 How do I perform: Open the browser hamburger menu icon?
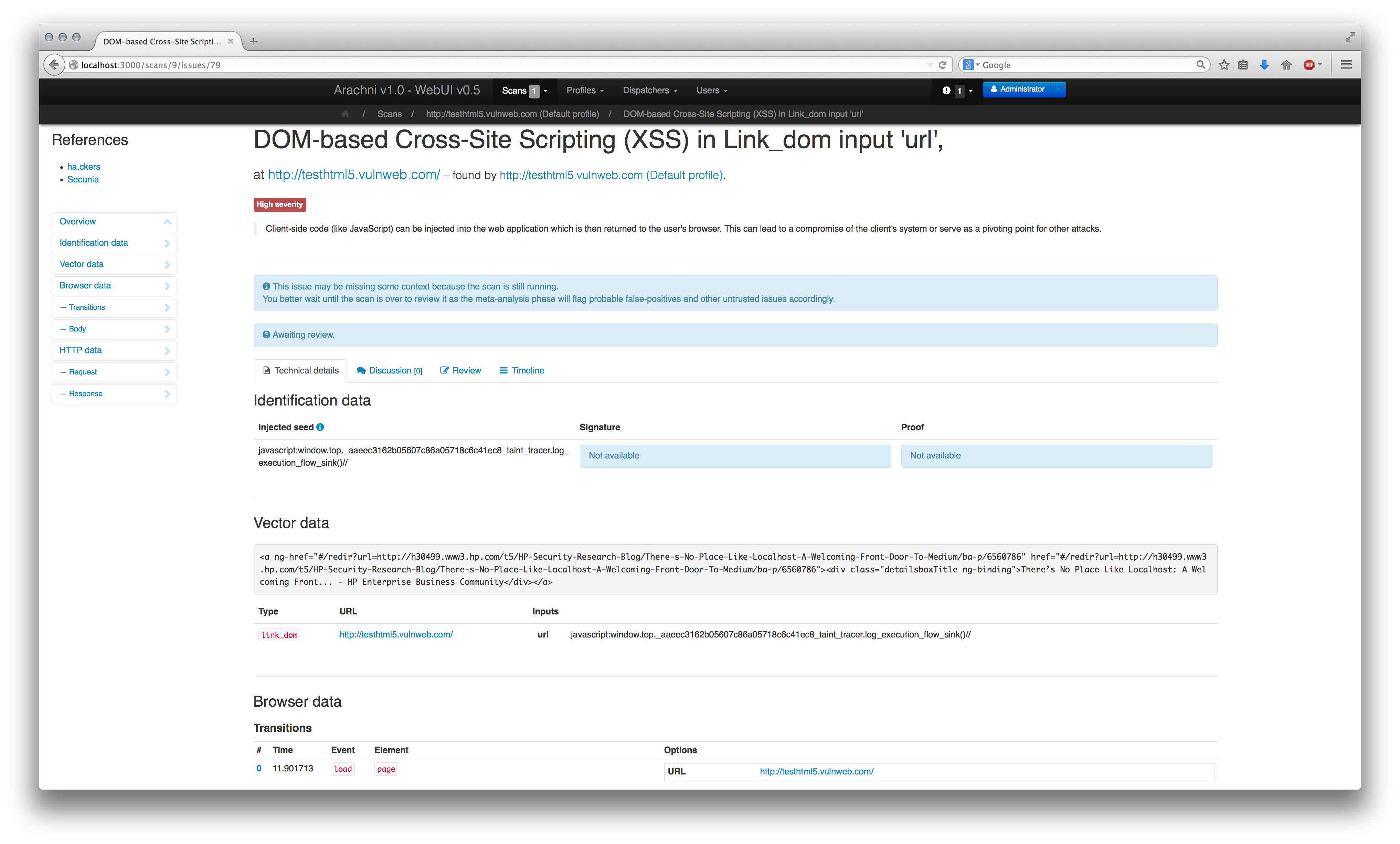1346,65
